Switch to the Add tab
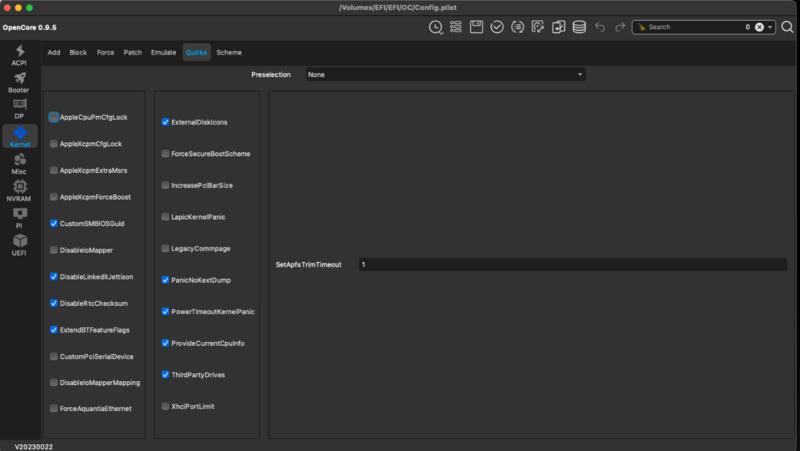 click(x=54, y=53)
